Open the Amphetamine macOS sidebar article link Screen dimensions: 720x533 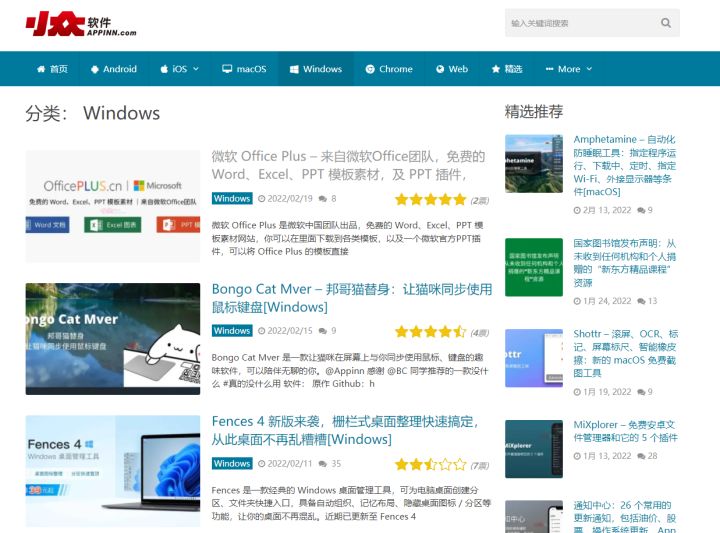pos(624,165)
